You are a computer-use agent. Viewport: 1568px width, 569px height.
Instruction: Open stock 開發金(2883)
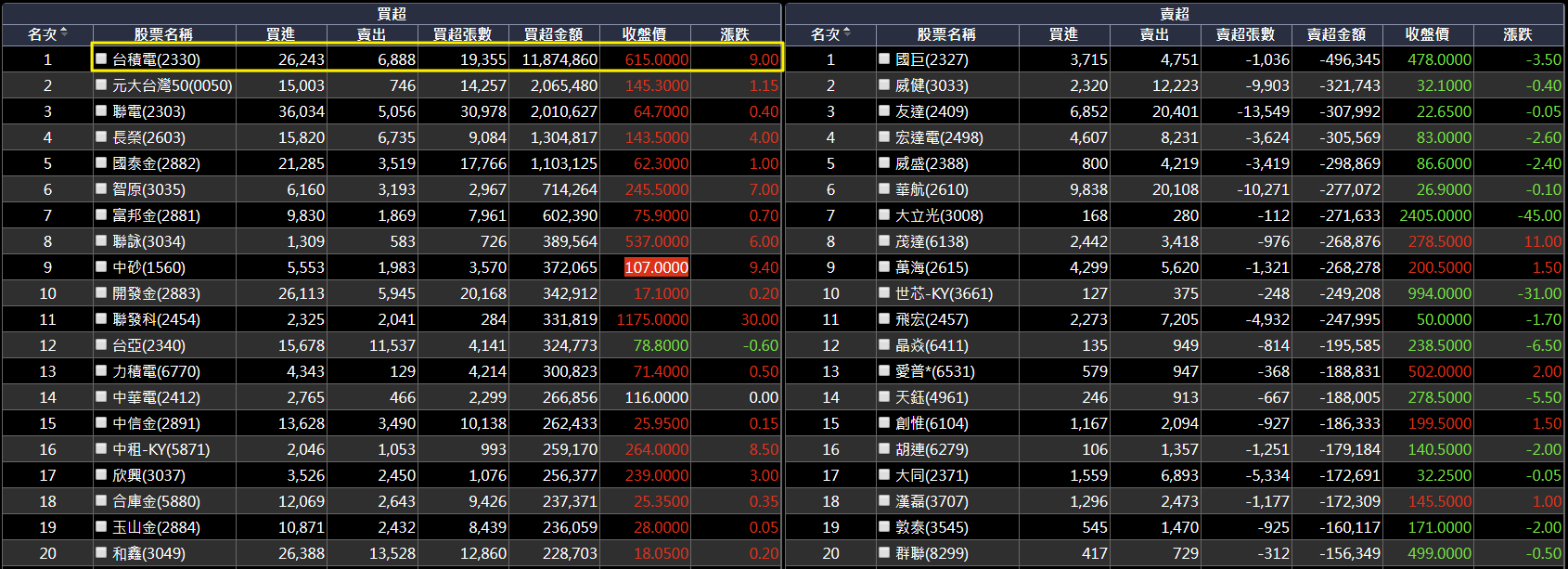tap(156, 293)
